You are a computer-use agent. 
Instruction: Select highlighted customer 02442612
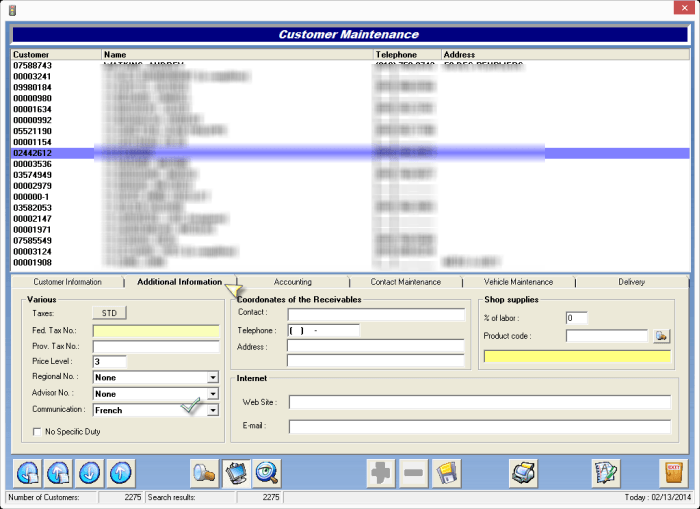(350, 153)
